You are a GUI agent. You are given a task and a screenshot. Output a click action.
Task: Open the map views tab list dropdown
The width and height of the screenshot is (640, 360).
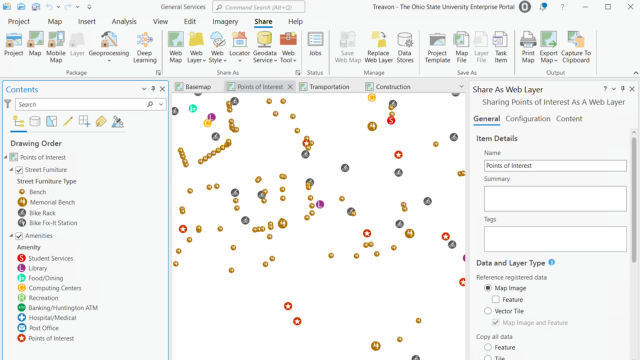tap(461, 87)
